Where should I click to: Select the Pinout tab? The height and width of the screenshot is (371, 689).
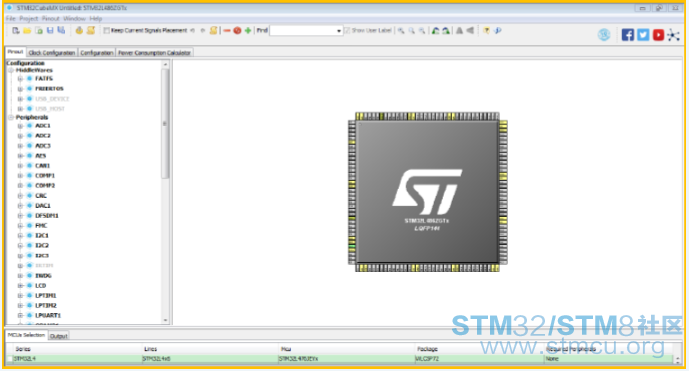click(15, 52)
